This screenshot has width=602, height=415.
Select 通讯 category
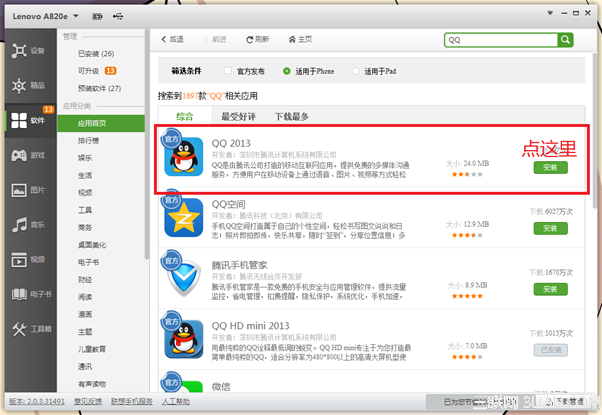(x=85, y=367)
